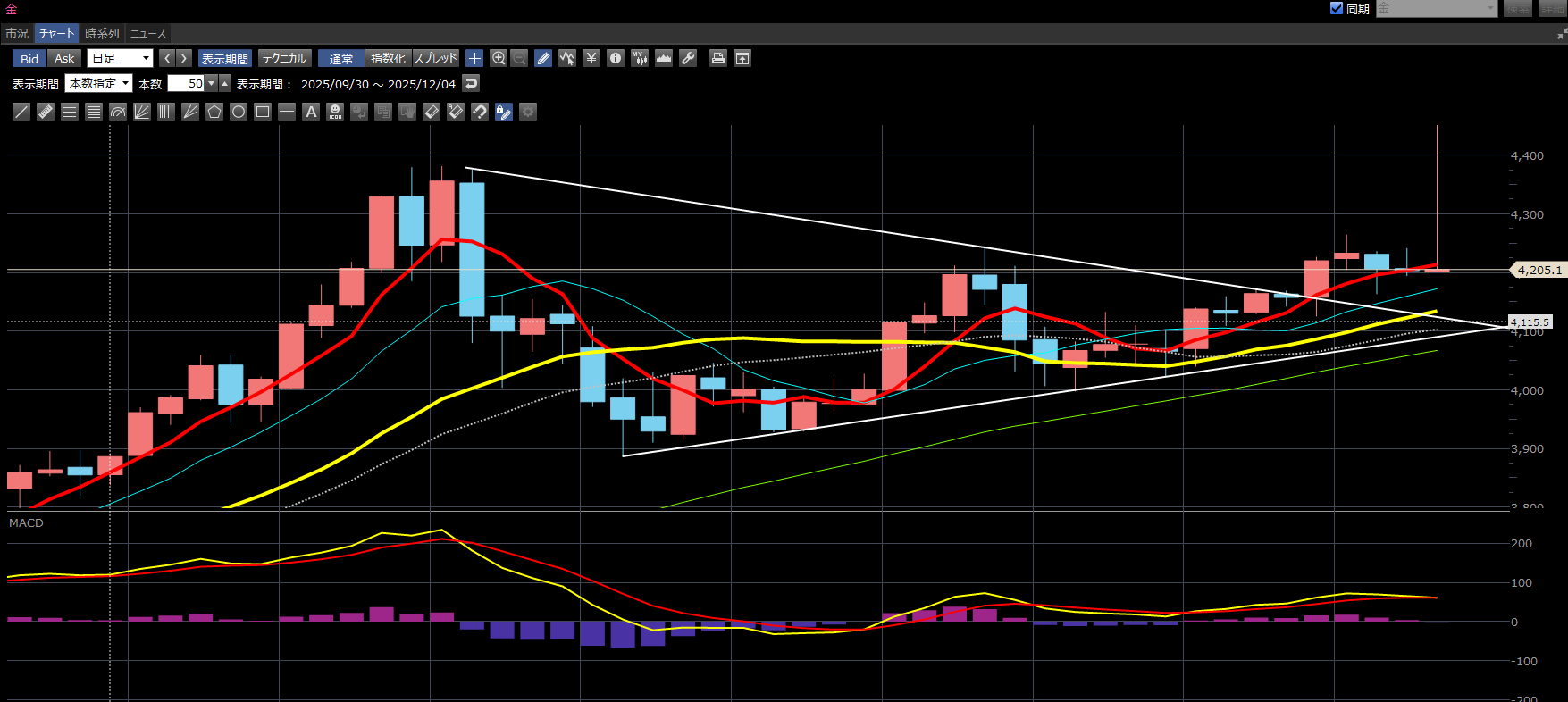
Task: Open the info icon in toolbar
Action: (616, 58)
